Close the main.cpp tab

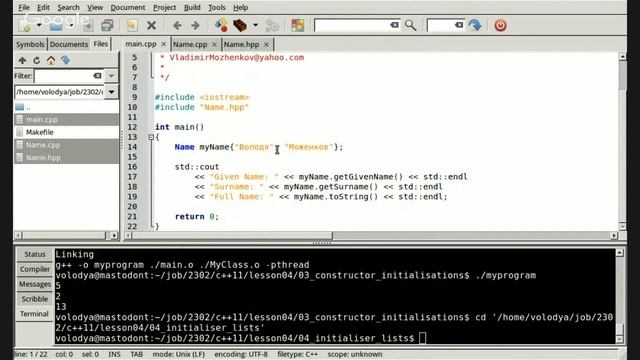[x=164, y=44]
